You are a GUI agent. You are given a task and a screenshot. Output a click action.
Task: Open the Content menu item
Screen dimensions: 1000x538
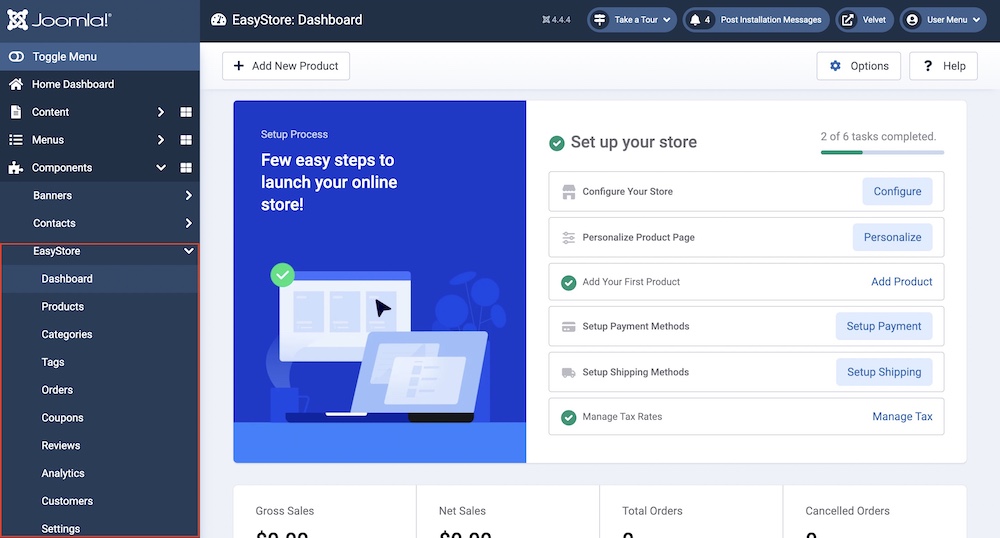(50, 112)
